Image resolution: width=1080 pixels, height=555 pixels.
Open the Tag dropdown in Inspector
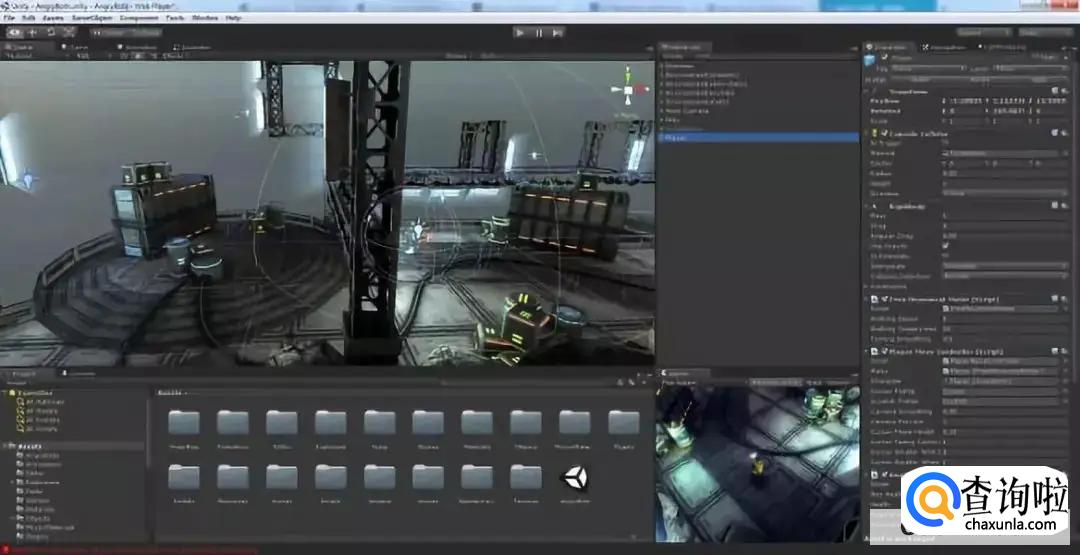pyautogui.click(x=930, y=69)
